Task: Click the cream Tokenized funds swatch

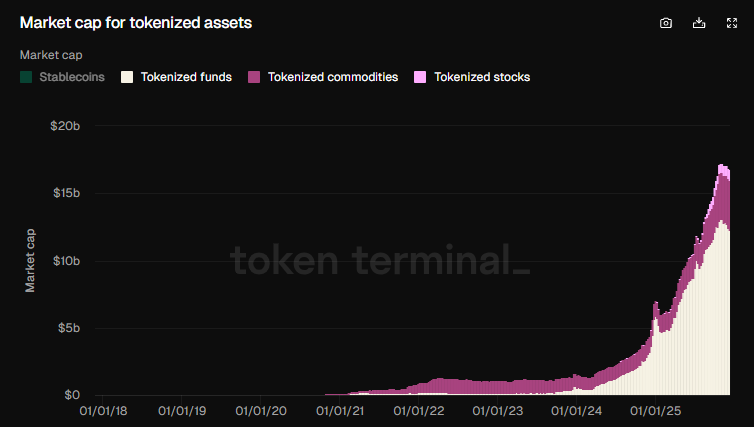Action: click(127, 77)
